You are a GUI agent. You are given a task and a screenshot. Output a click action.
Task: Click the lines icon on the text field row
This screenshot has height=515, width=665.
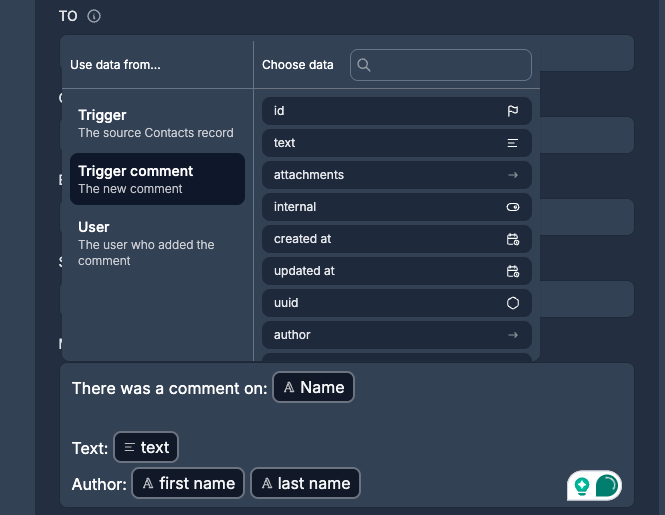[513, 143]
